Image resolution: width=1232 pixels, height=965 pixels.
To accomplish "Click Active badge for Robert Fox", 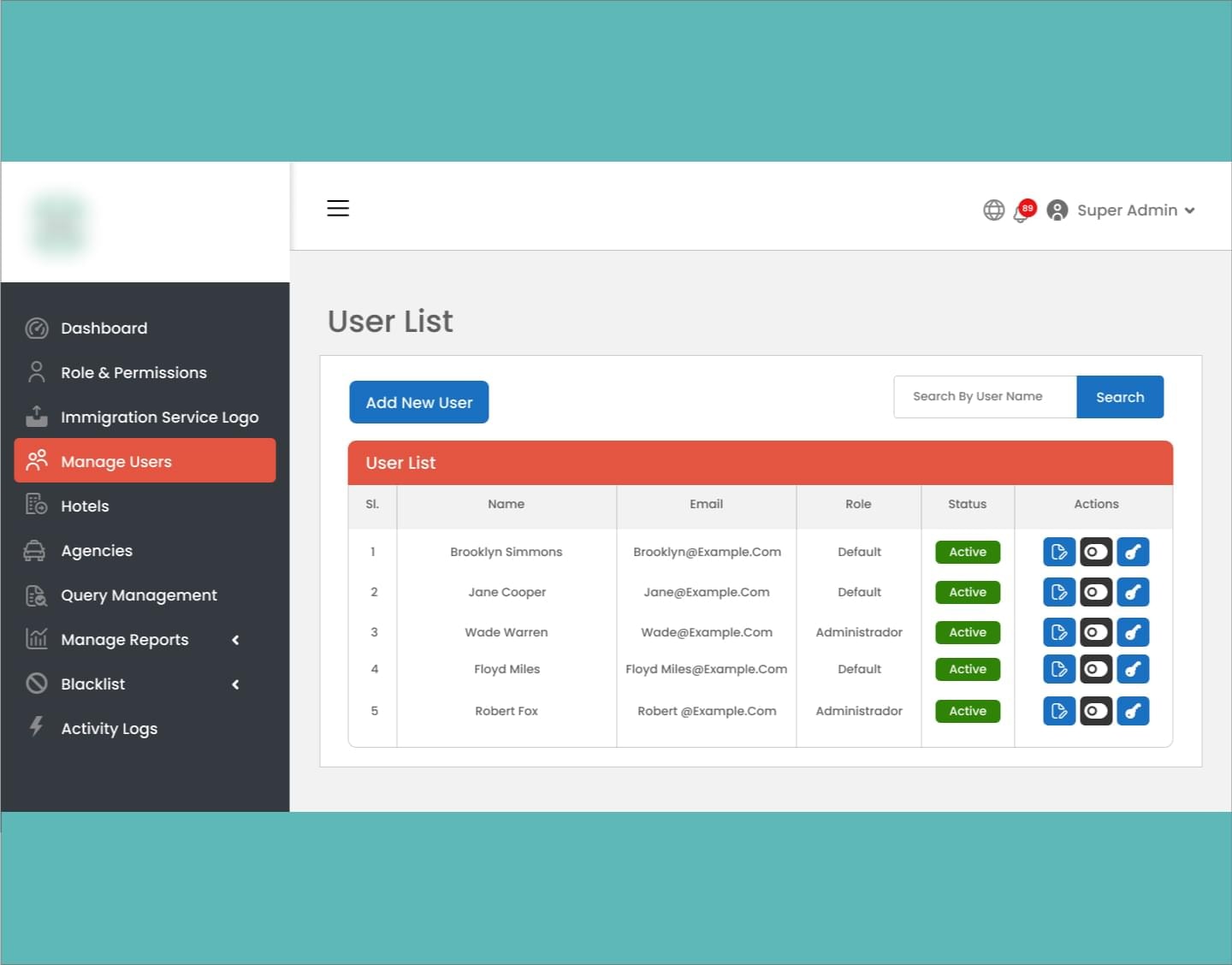I will pos(968,711).
